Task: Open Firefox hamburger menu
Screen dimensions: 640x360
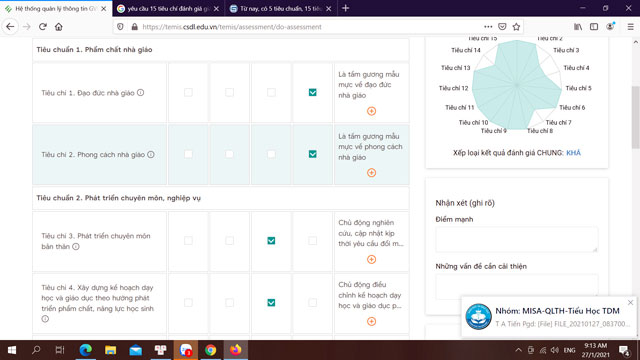Action: point(630,27)
